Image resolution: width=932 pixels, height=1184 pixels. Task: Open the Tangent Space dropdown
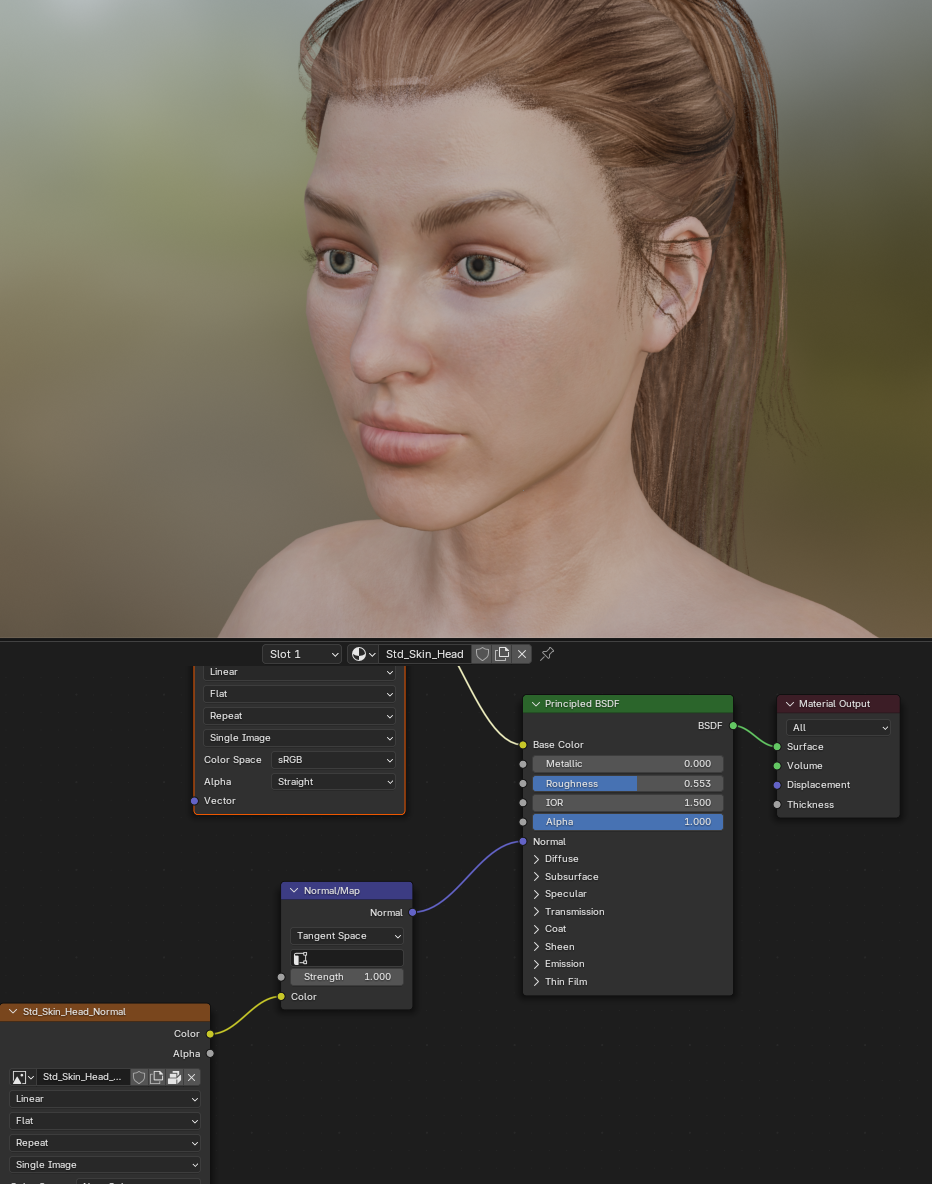click(x=347, y=936)
